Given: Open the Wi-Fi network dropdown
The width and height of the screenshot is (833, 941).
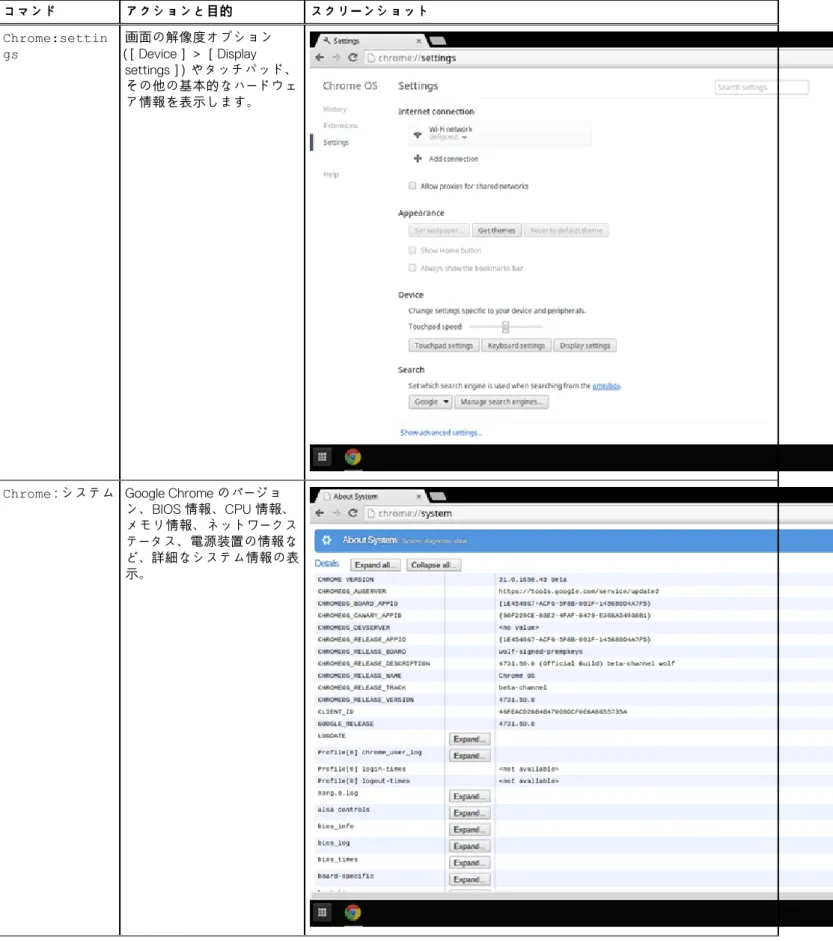Looking at the screenshot, I should tap(464, 137).
